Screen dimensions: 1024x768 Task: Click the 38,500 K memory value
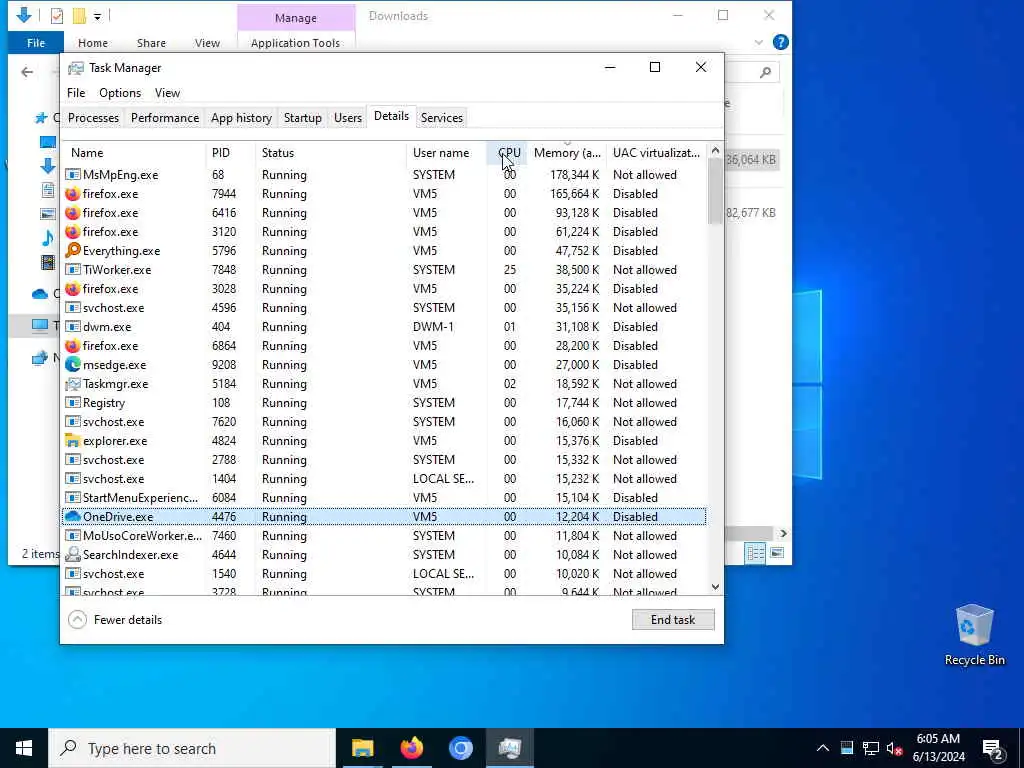click(x=577, y=270)
